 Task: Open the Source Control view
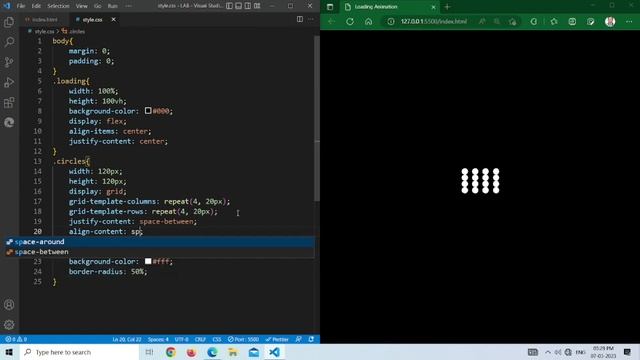[x=9, y=62]
